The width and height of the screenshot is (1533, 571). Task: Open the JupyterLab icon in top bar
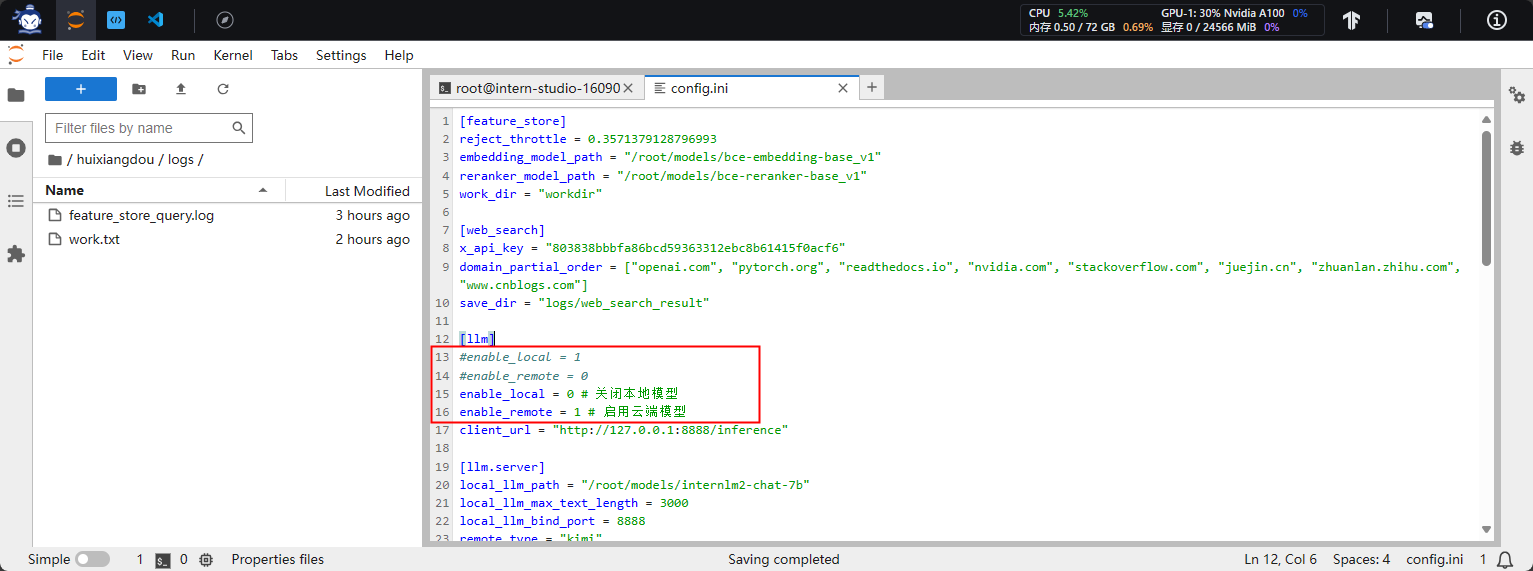[75, 20]
